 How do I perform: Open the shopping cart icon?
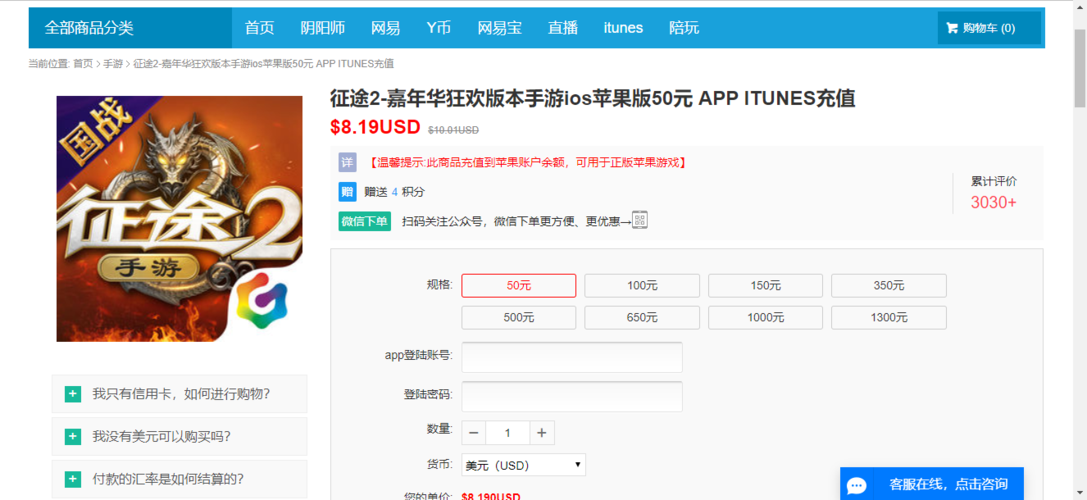click(952, 28)
